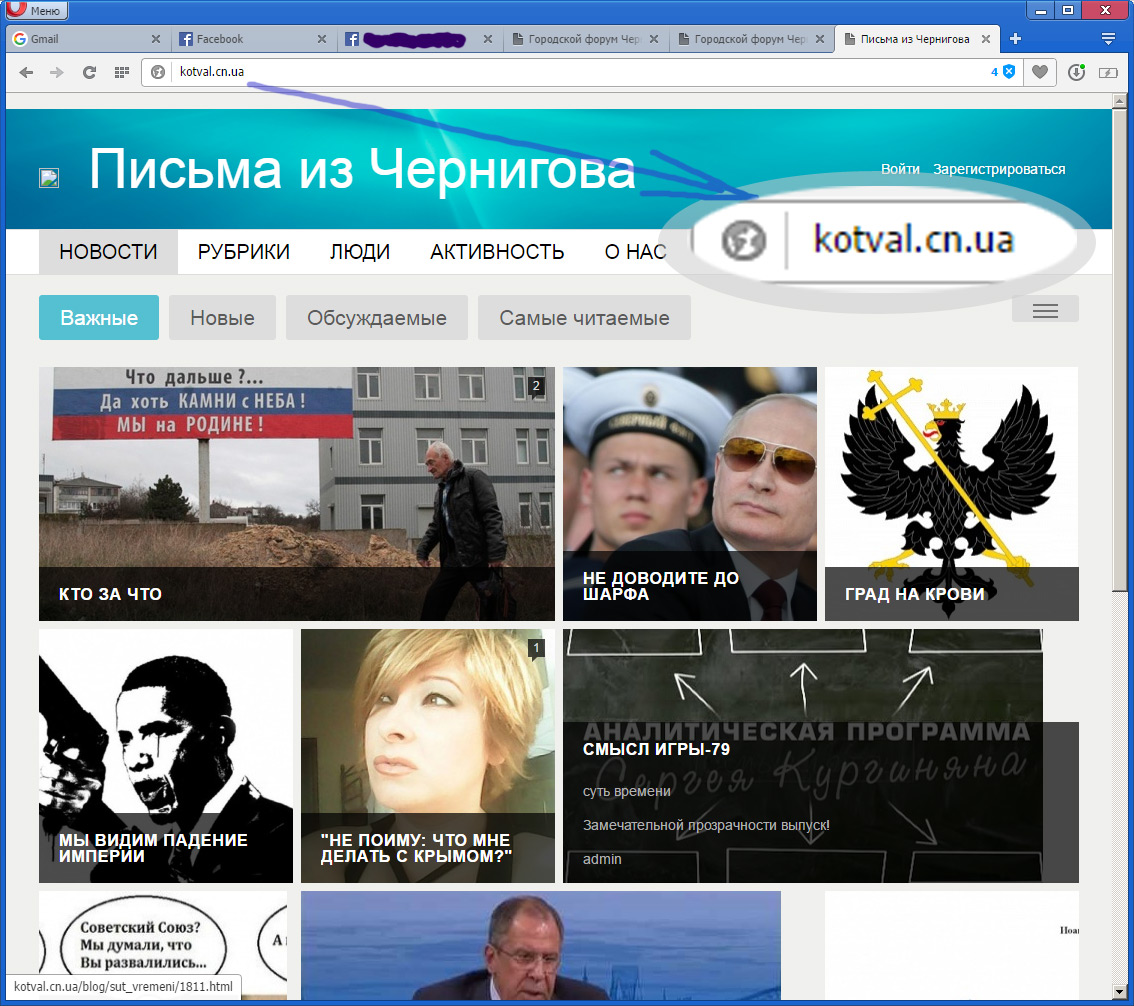
Task: Select the Обсуждаемые filter button
Action: pyautogui.click(x=377, y=319)
